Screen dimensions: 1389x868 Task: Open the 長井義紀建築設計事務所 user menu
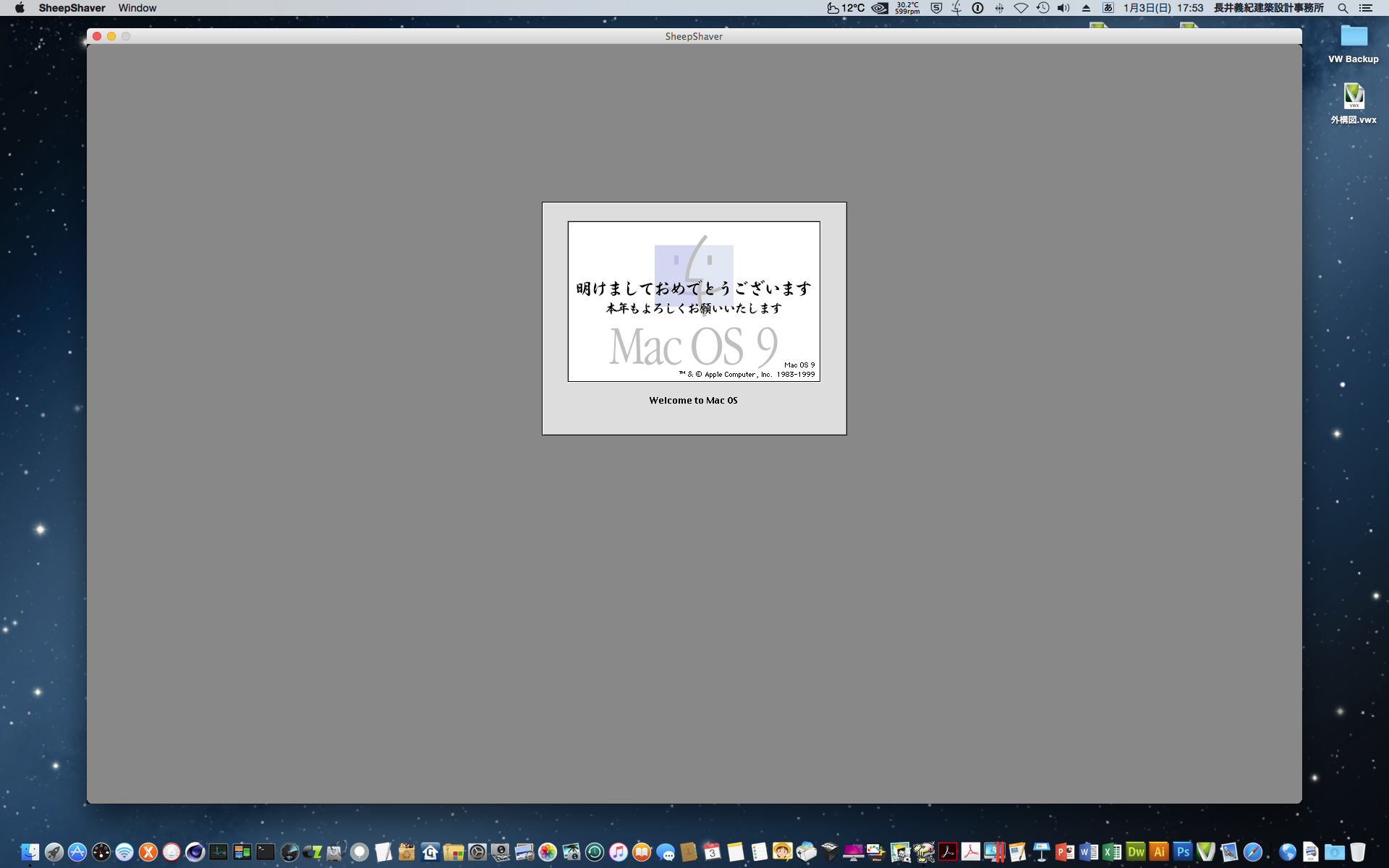coord(1269,8)
